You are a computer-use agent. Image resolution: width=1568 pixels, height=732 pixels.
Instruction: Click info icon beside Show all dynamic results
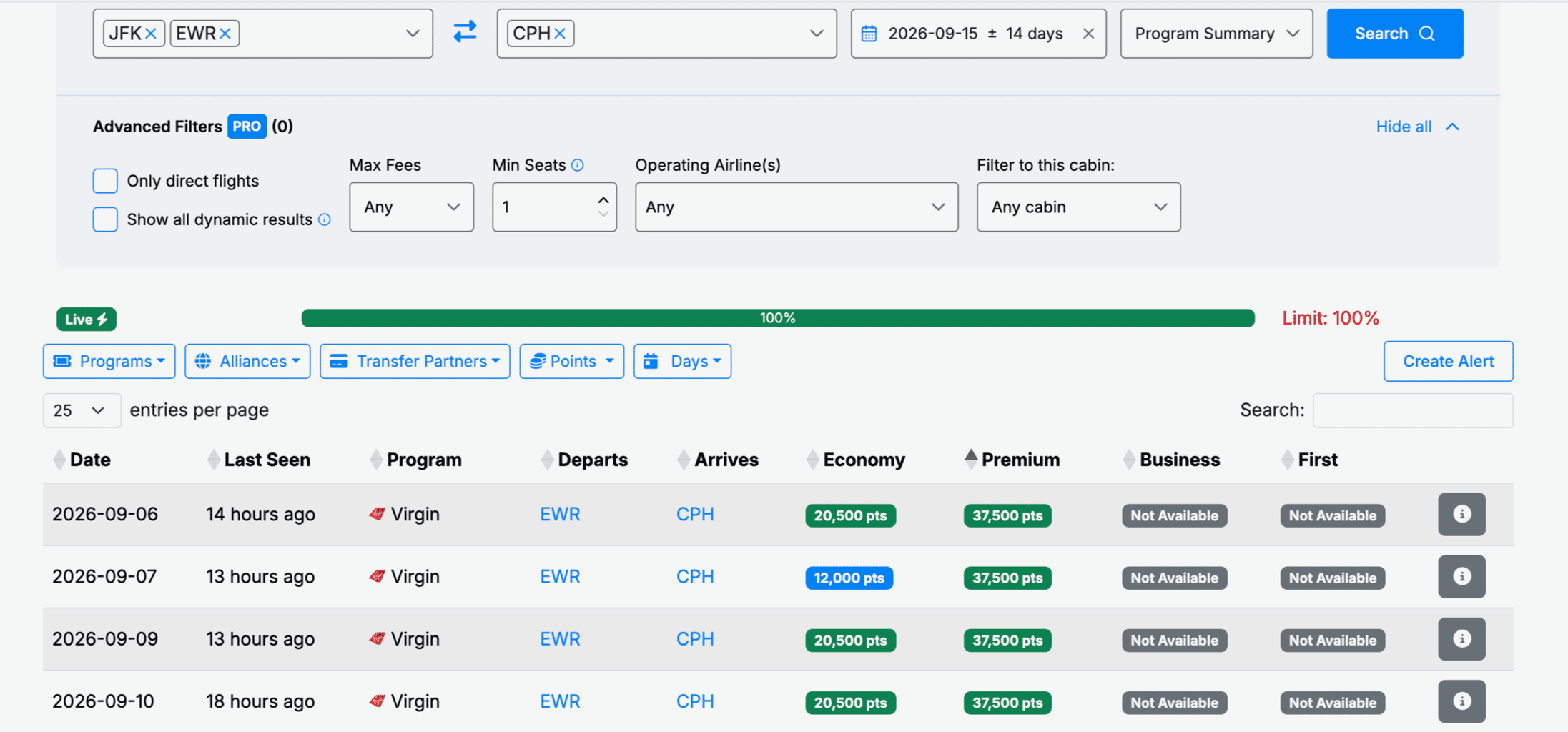(x=325, y=219)
